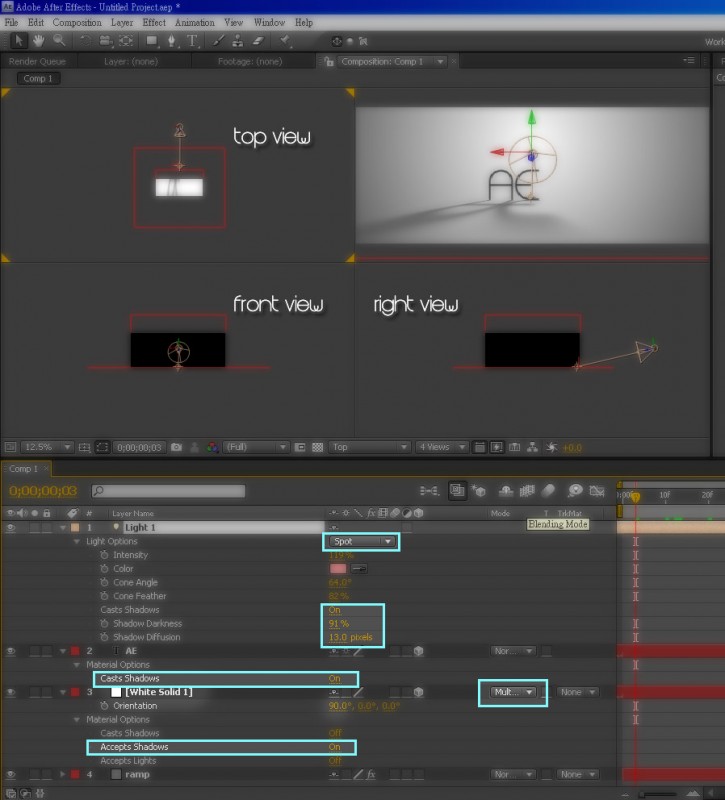The height and width of the screenshot is (800, 725).
Task: Select the Rectangle shape tool
Action: click(x=152, y=40)
